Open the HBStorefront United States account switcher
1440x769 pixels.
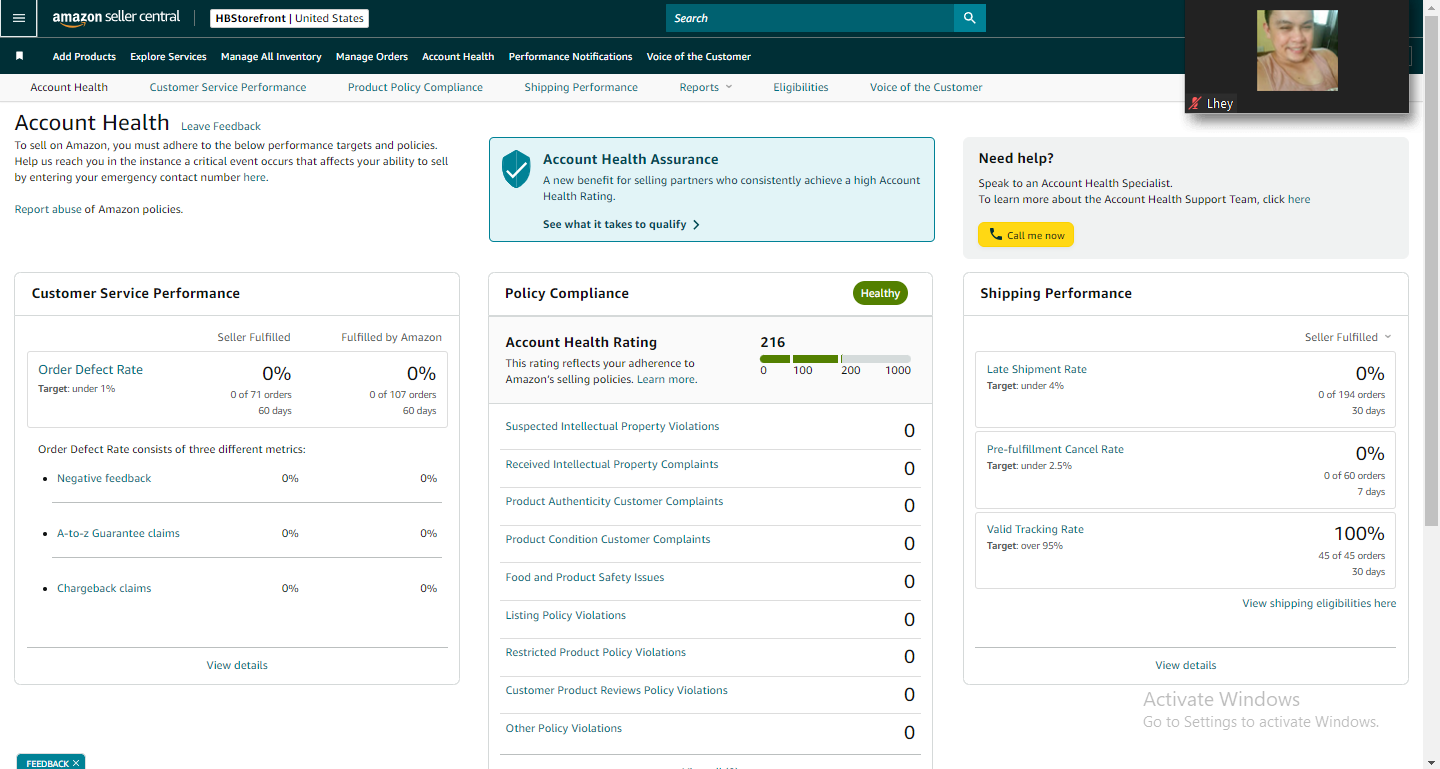point(290,18)
